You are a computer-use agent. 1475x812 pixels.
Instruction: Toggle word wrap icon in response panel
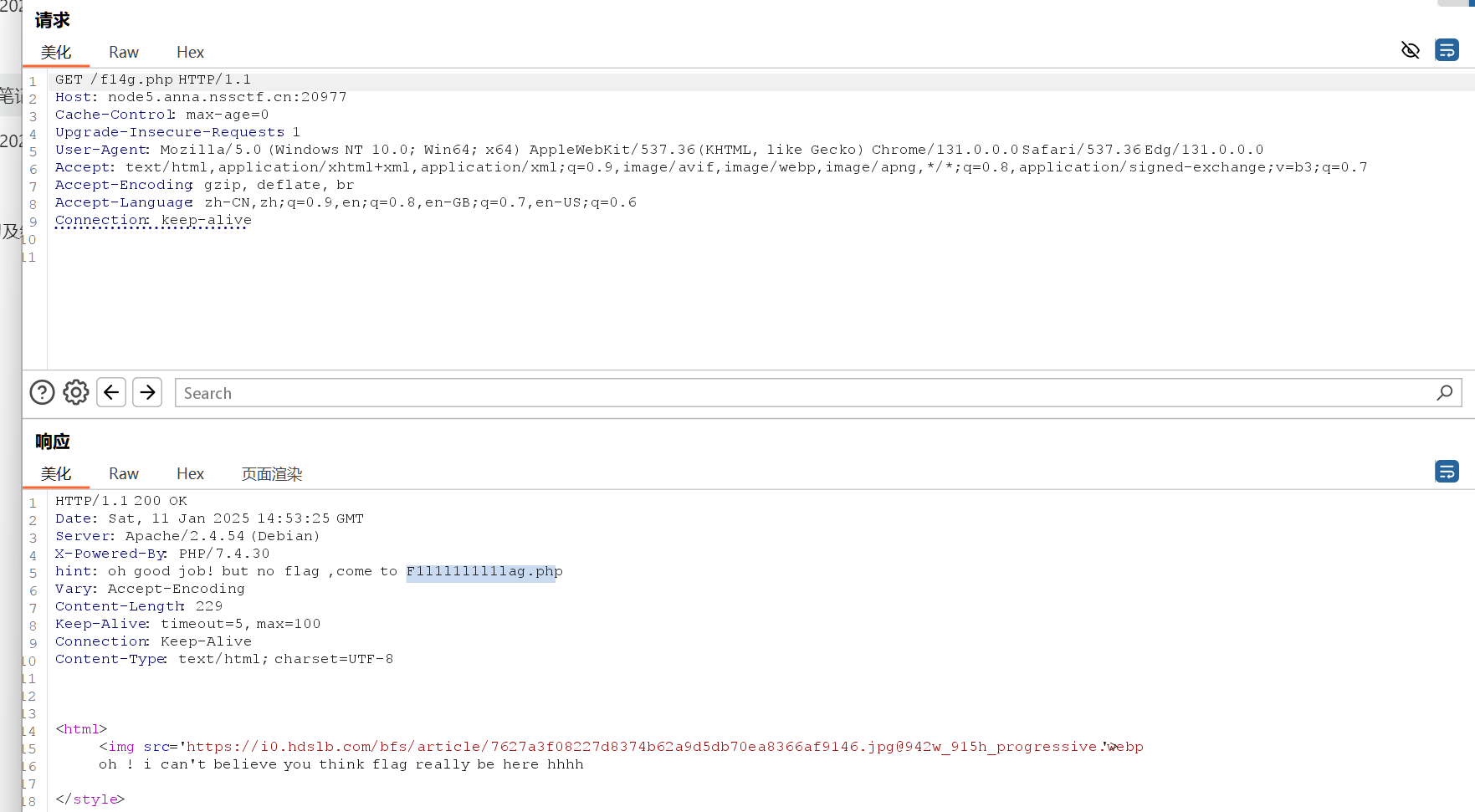point(1447,472)
